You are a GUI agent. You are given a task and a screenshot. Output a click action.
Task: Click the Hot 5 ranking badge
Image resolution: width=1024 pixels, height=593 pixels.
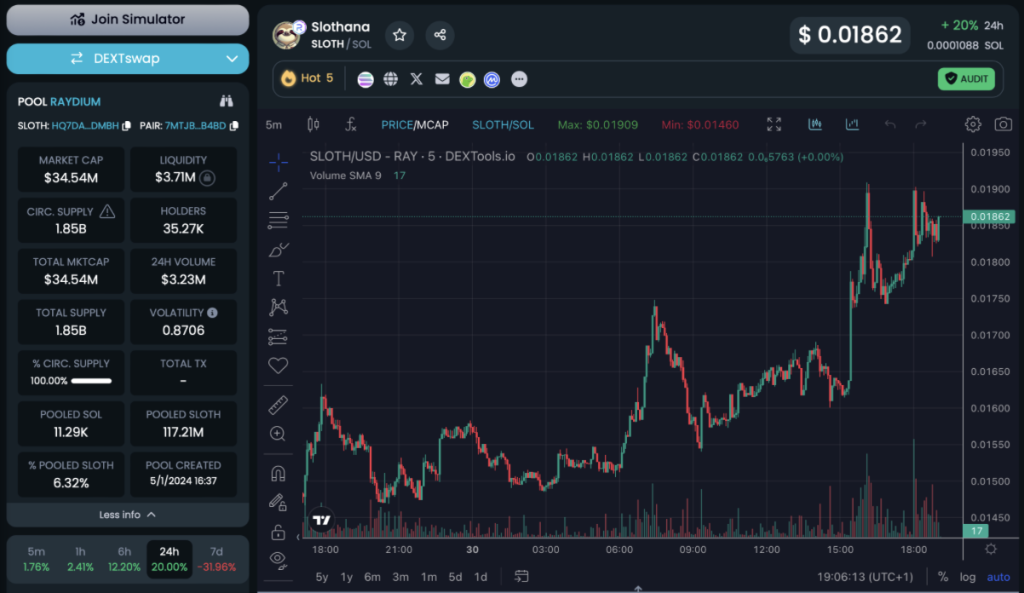click(x=308, y=78)
